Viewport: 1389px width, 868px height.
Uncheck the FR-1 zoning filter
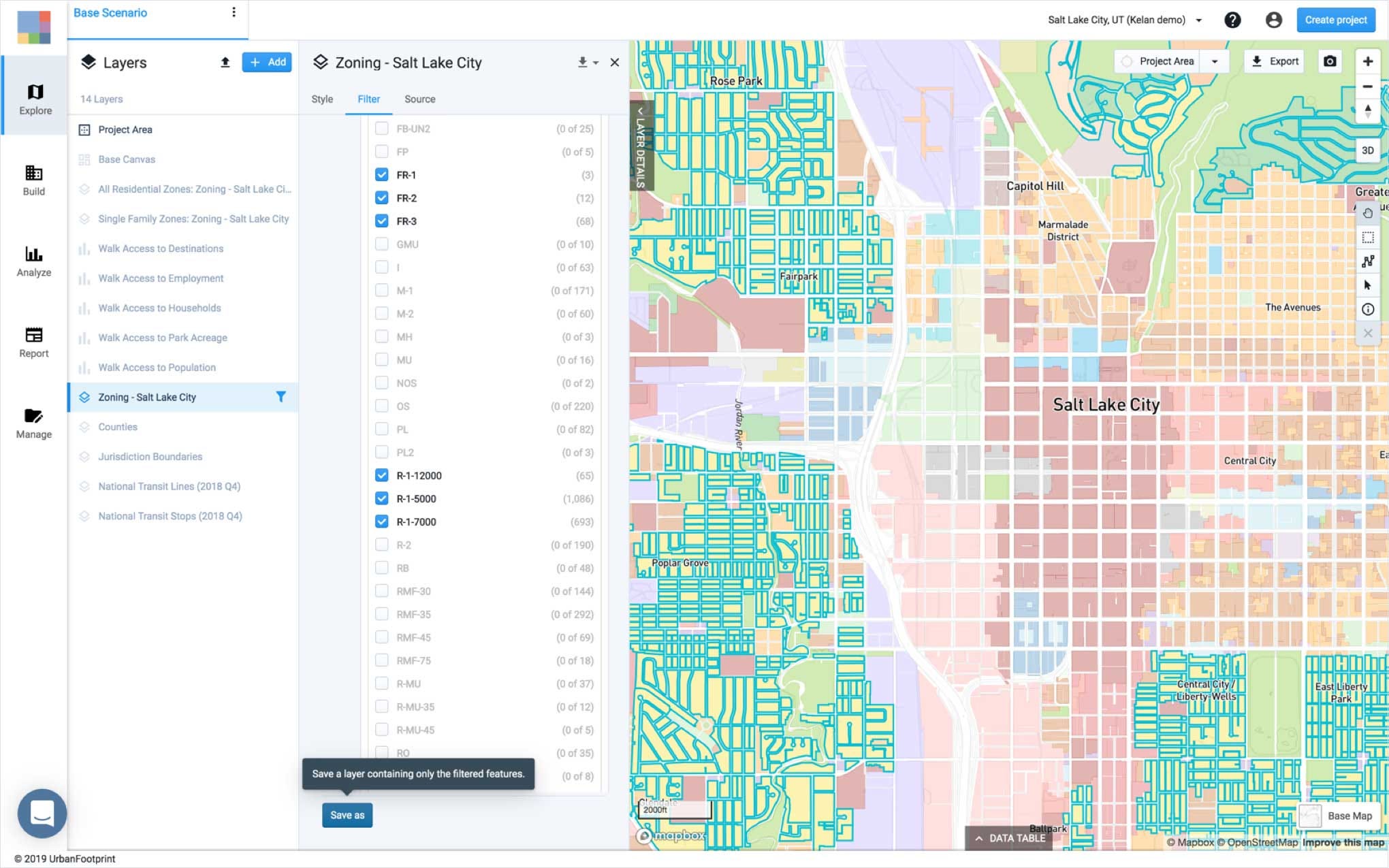click(381, 175)
